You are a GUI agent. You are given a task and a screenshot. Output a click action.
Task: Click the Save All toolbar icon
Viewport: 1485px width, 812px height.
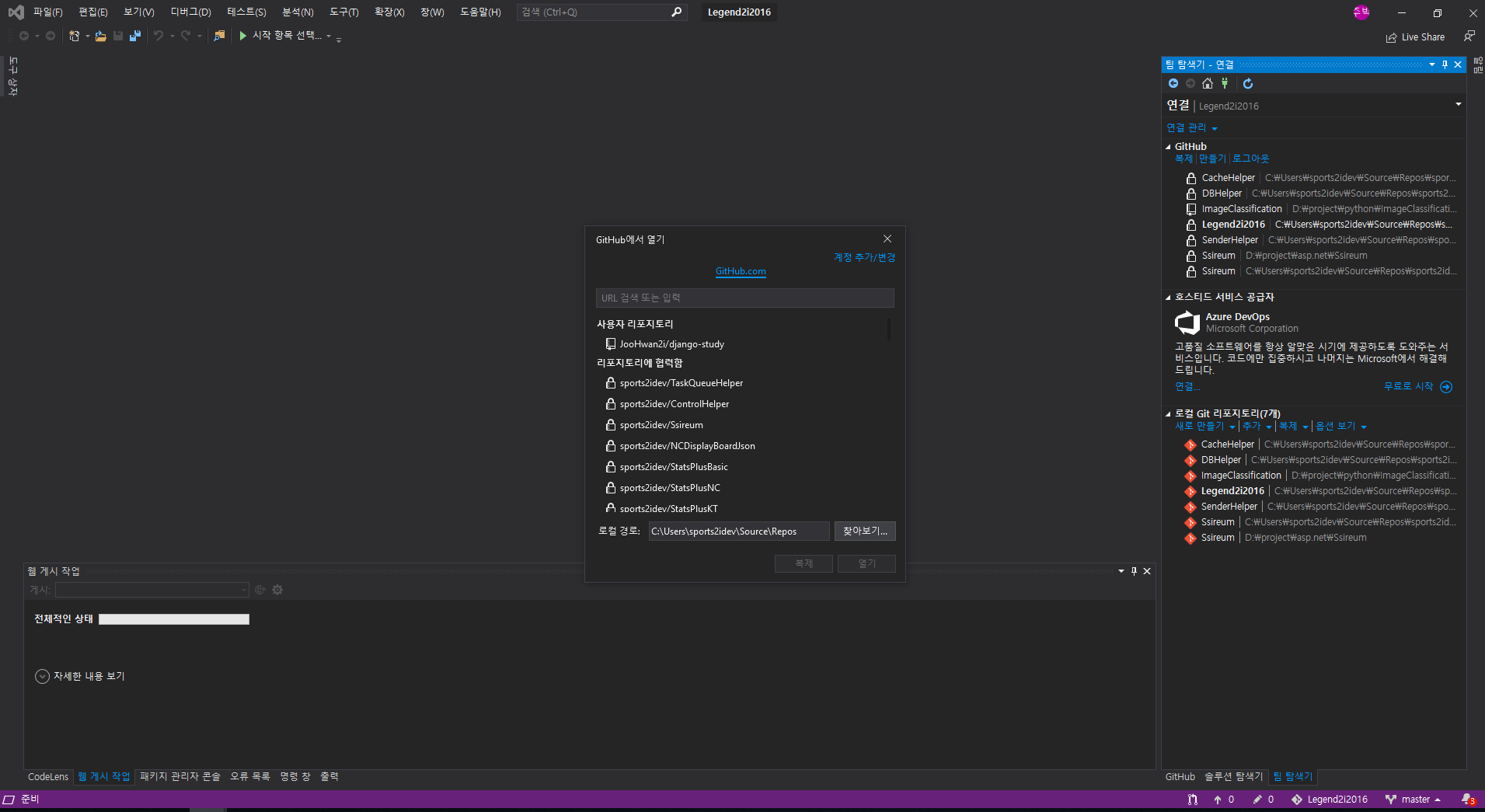pyautogui.click(x=135, y=36)
